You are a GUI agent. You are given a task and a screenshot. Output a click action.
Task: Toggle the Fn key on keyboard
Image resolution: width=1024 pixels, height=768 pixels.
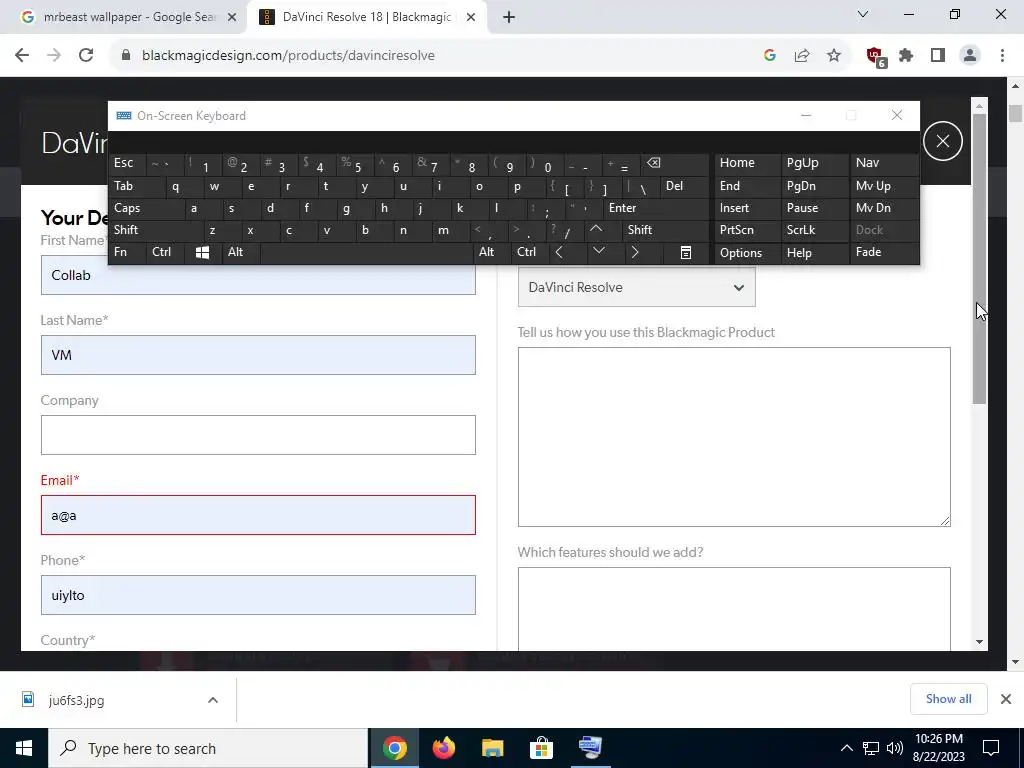click(x=127, y=252)
